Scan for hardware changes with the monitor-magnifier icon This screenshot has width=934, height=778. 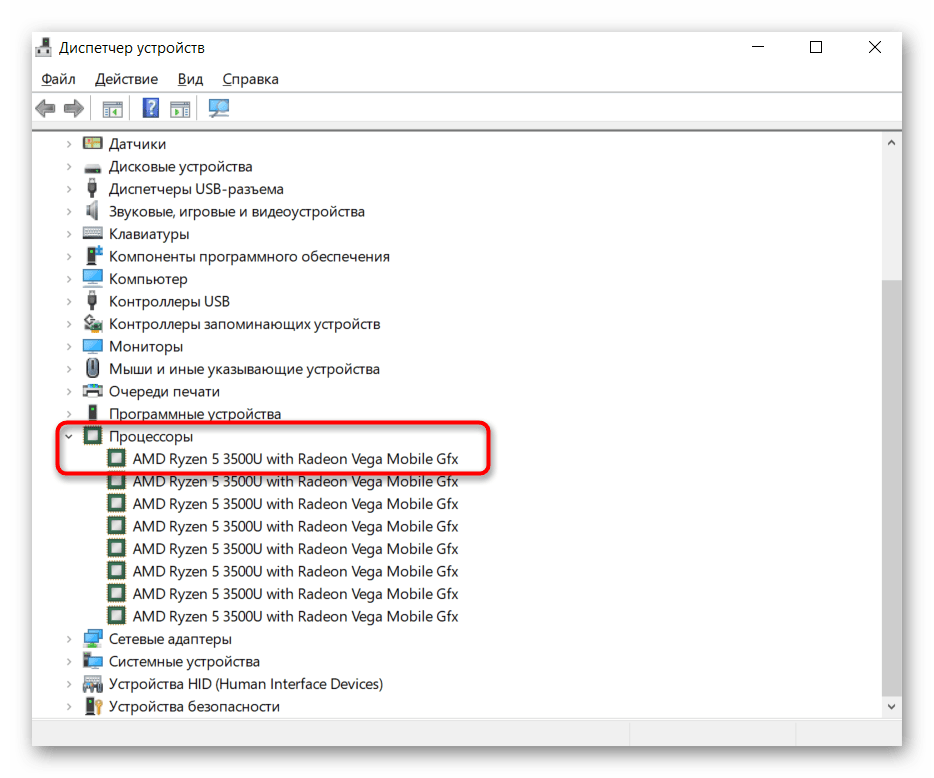pos(218,108)
